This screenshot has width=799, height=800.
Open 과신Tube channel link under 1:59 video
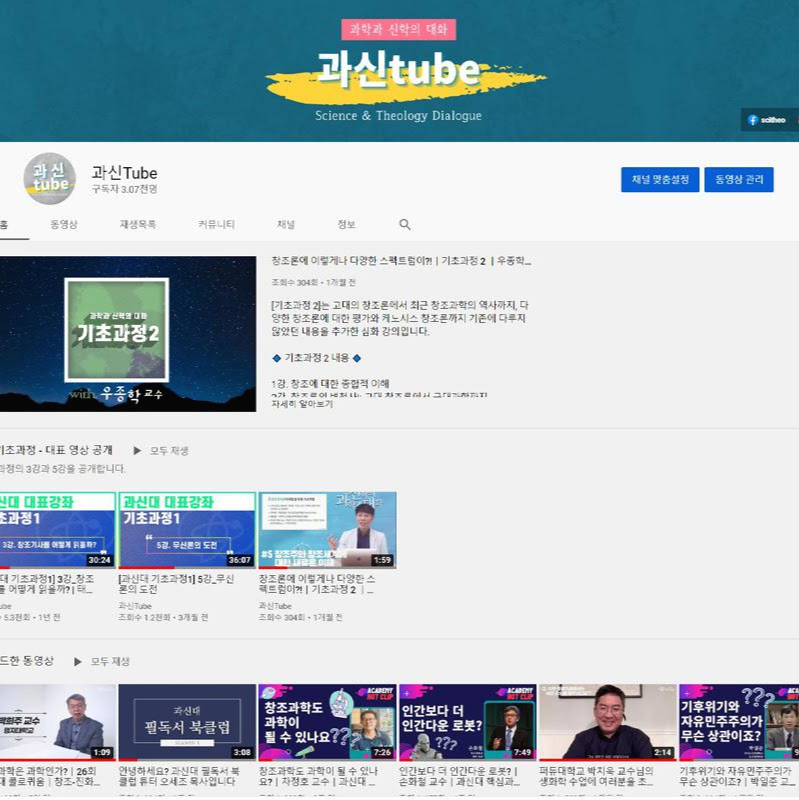[x=275, y=606]
